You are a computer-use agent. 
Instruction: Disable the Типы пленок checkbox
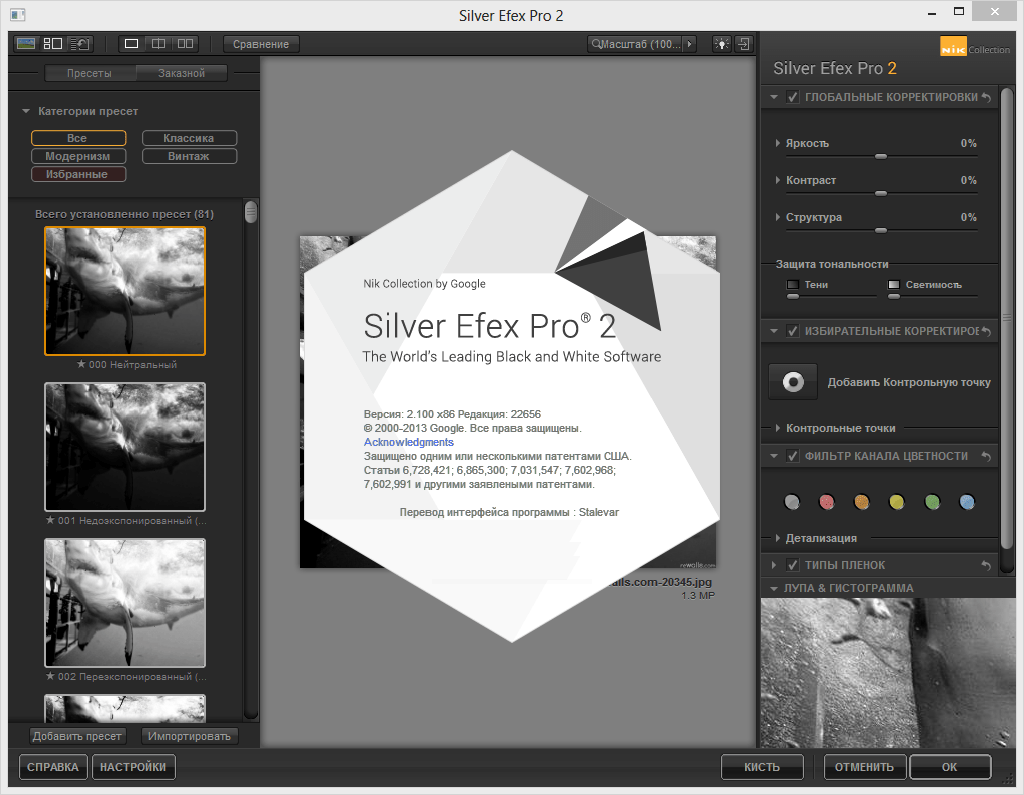click(793, 565)
